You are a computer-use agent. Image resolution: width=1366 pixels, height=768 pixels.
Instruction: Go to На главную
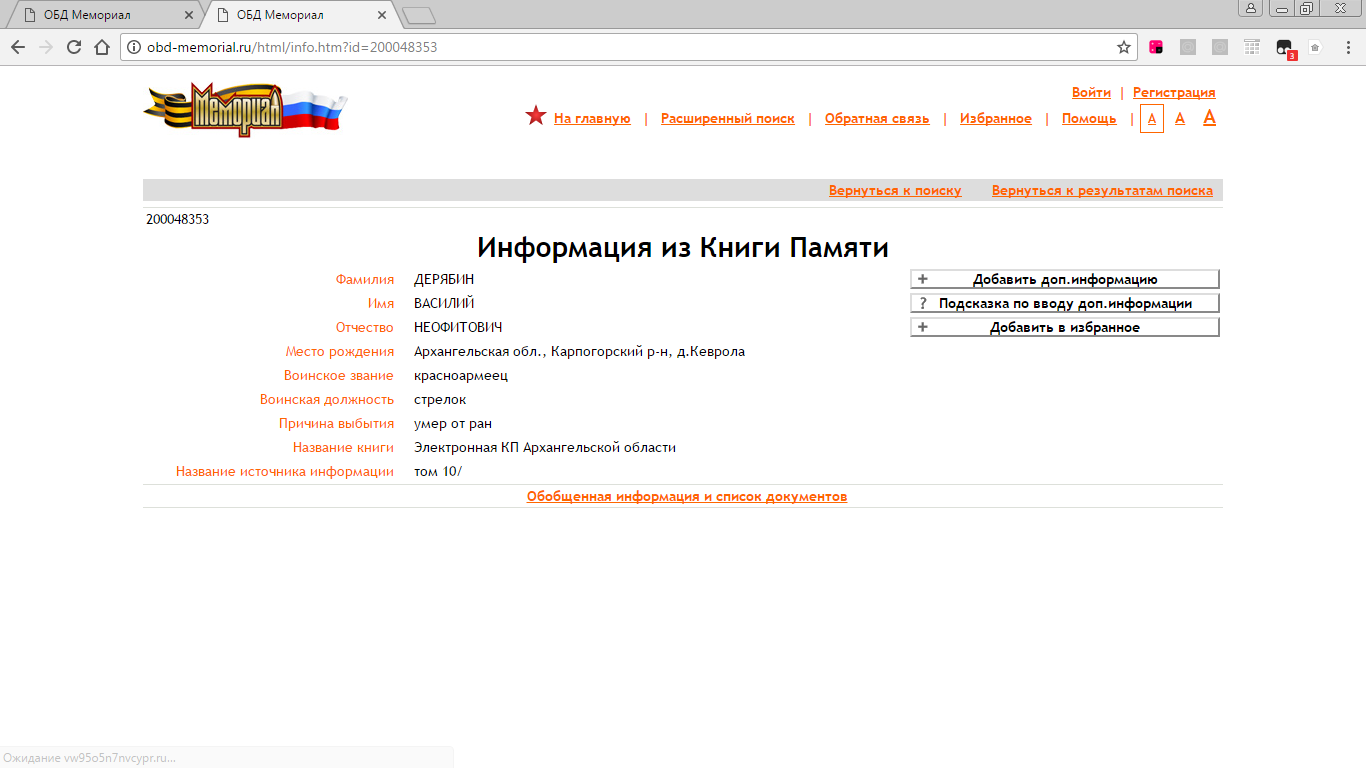[x=592, y=118]
